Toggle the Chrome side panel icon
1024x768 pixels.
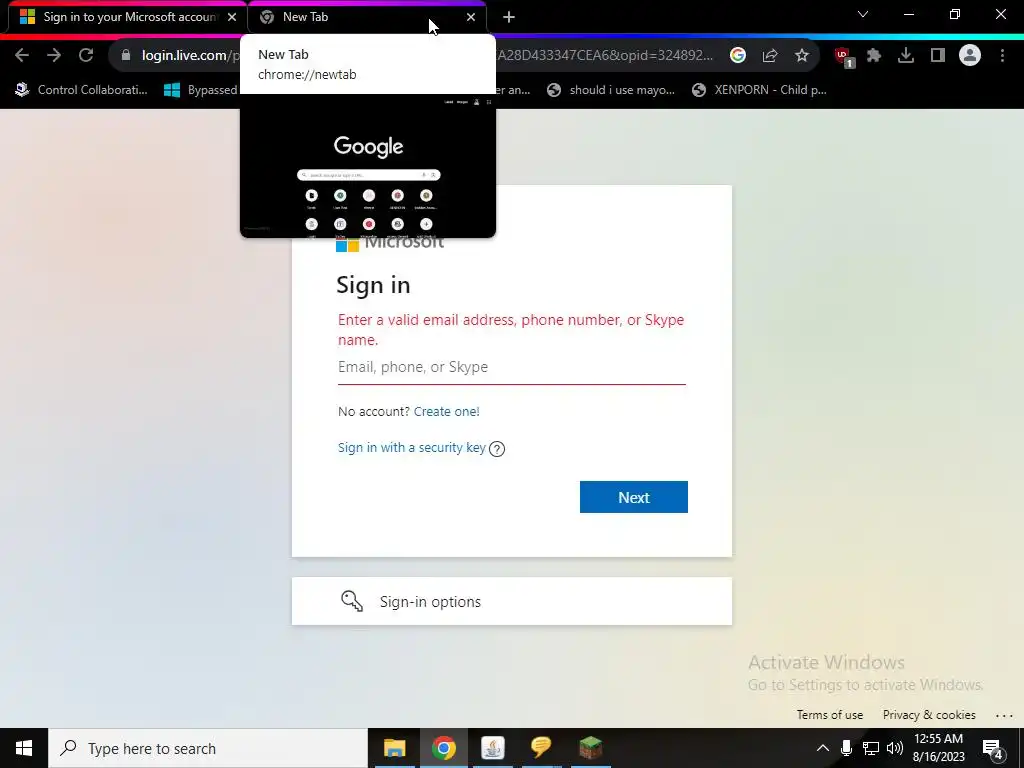coord(938,56)
